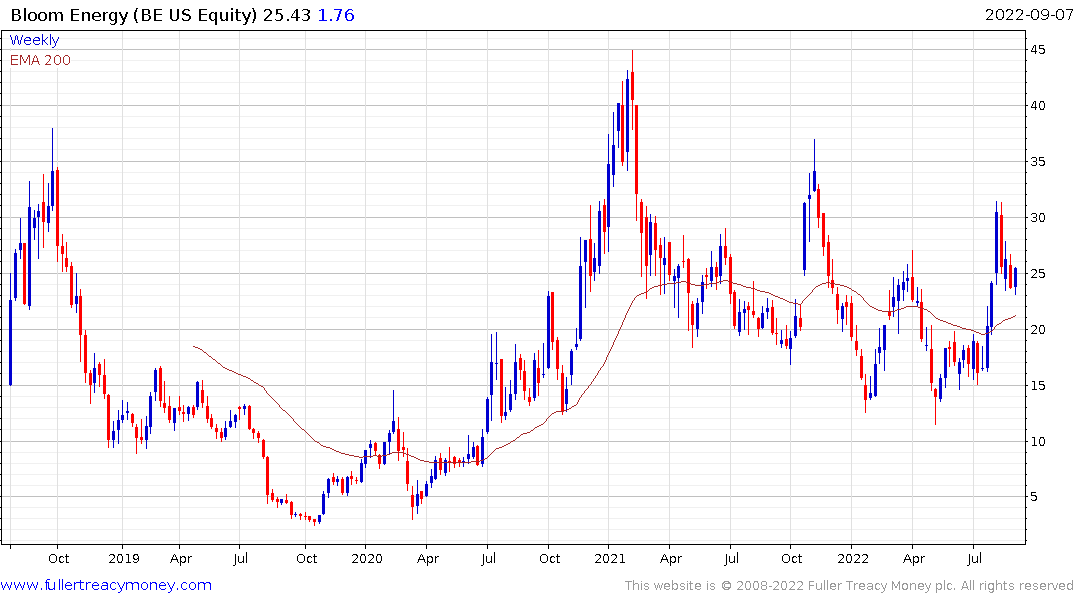Click the 15 price axis label
The image size is (1075, 600).
point(1037,385)
